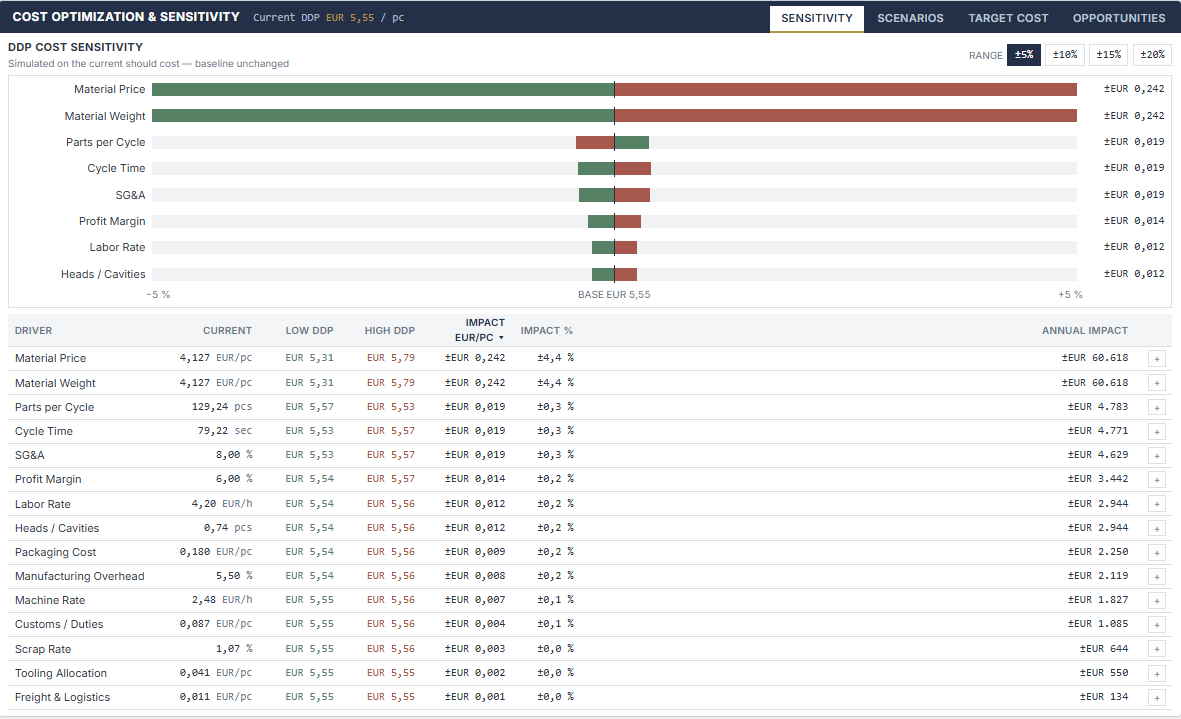Set sensitivity range to ±10%

pos(1065,55)
